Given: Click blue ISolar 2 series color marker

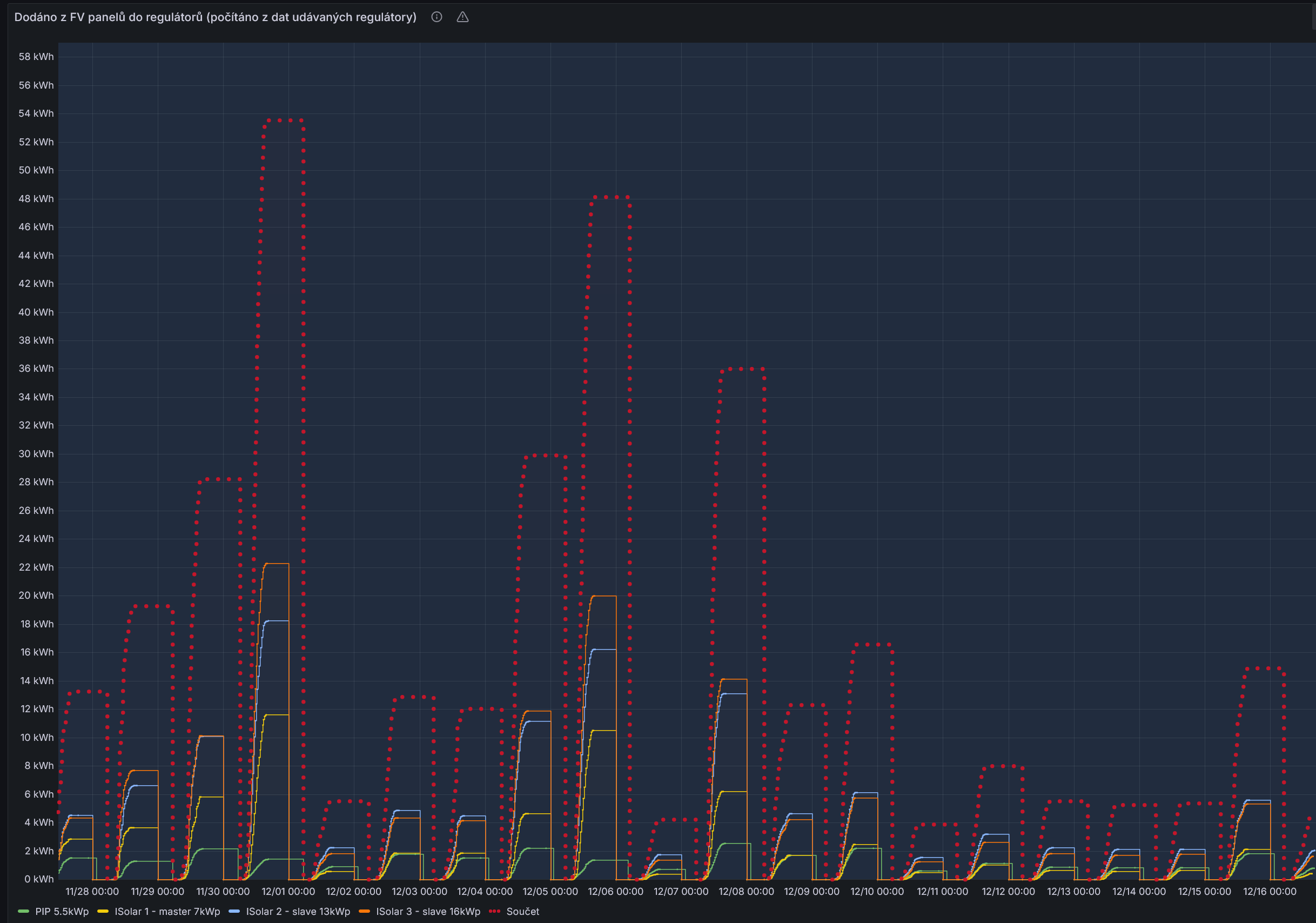Looking at the screenshot, I should pyautogui.click(x=234, y=912).
